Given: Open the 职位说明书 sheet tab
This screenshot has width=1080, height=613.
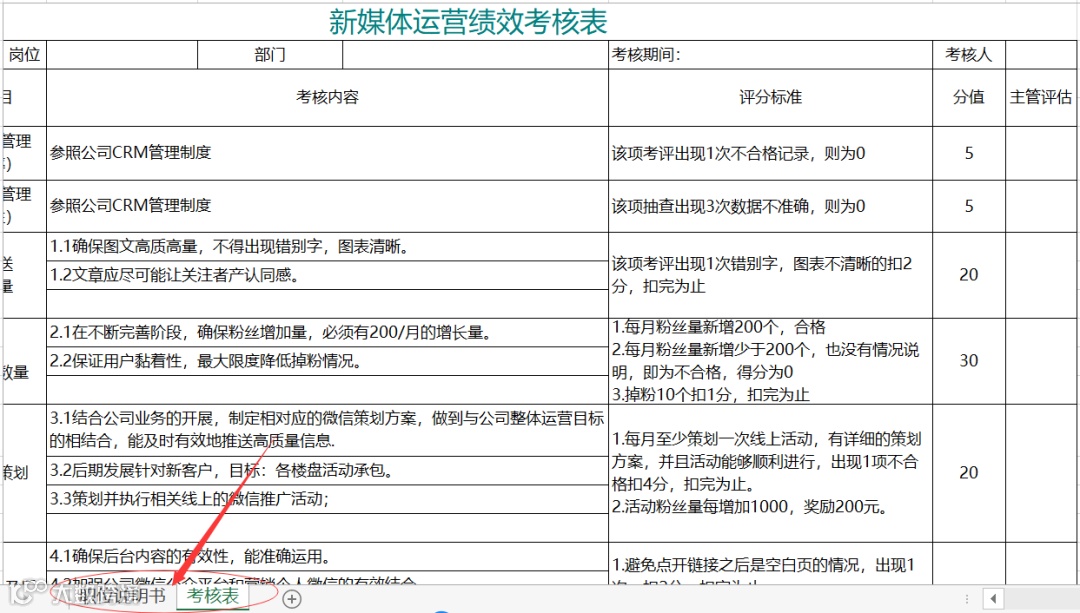Looking at the screenshot, I should (121, 596).
